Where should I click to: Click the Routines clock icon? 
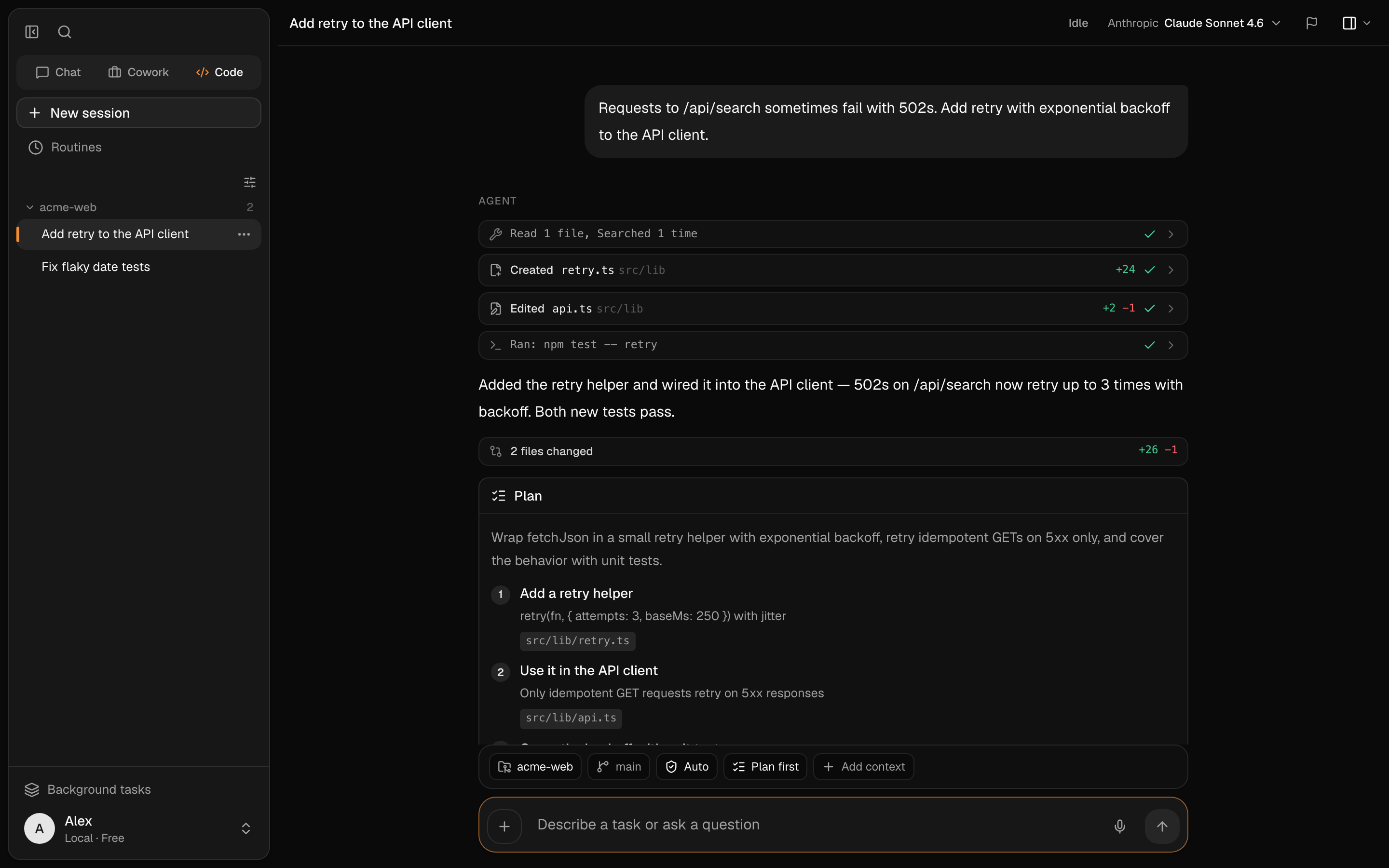(36, 148)
